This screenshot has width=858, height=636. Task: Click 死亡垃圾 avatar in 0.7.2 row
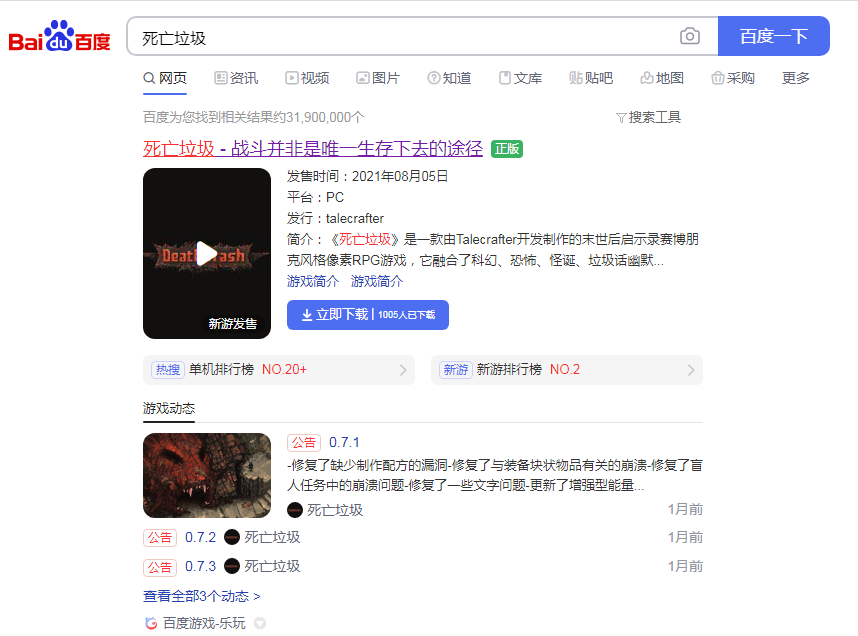[232, 537]
